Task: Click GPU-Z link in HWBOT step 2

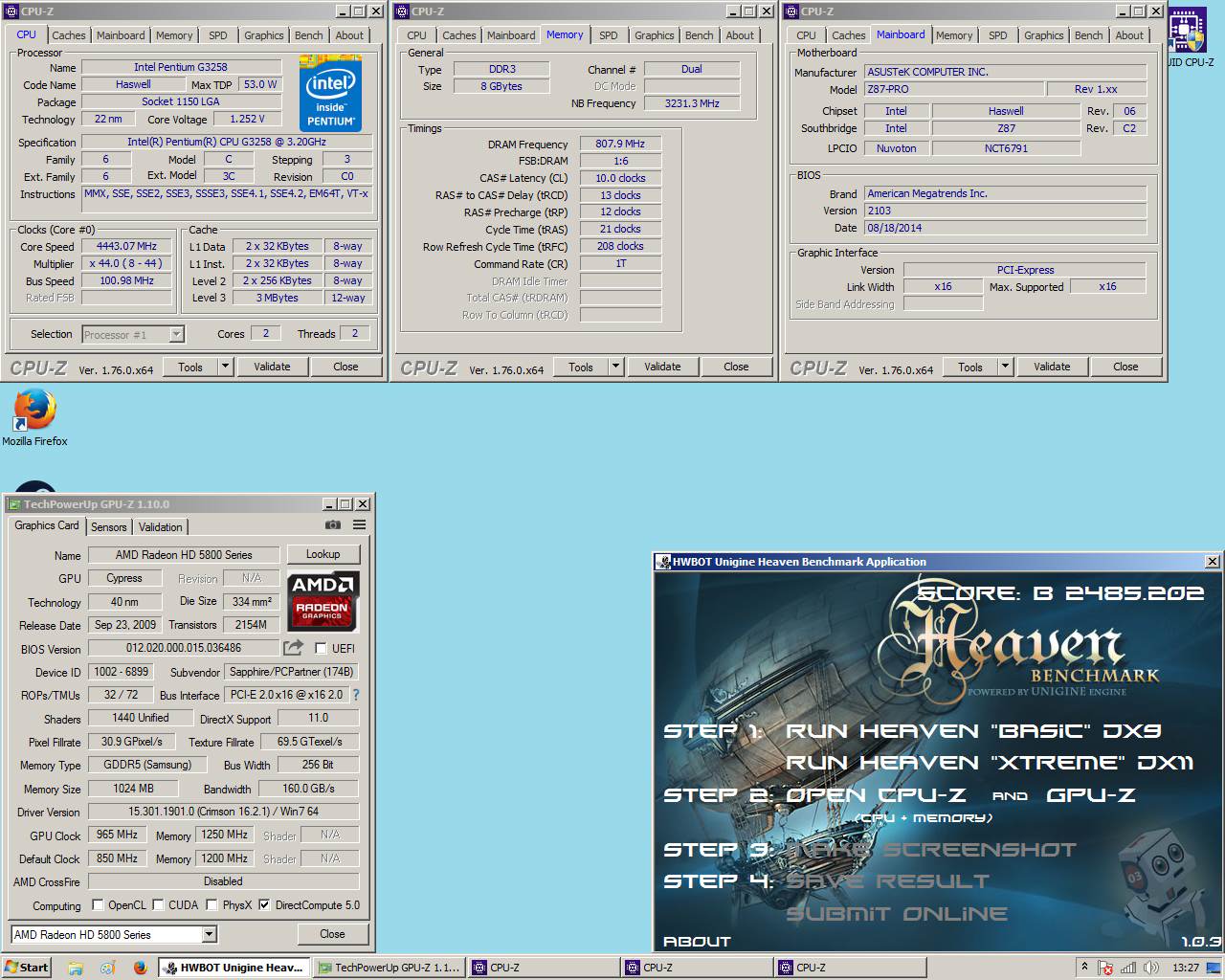Action: coord(1091,795)
